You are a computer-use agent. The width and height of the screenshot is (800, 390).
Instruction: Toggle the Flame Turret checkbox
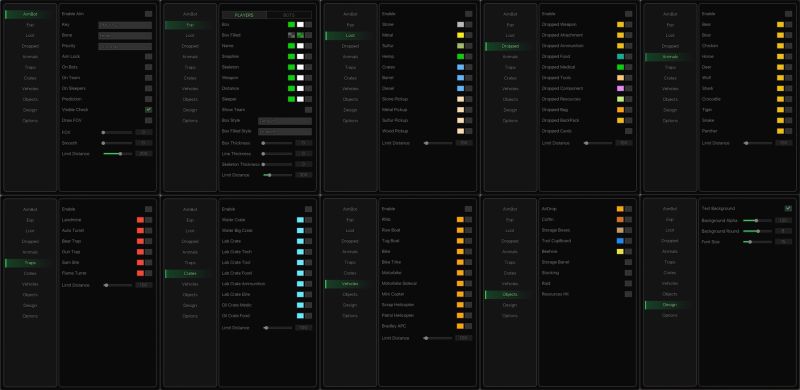pos(148,273)
